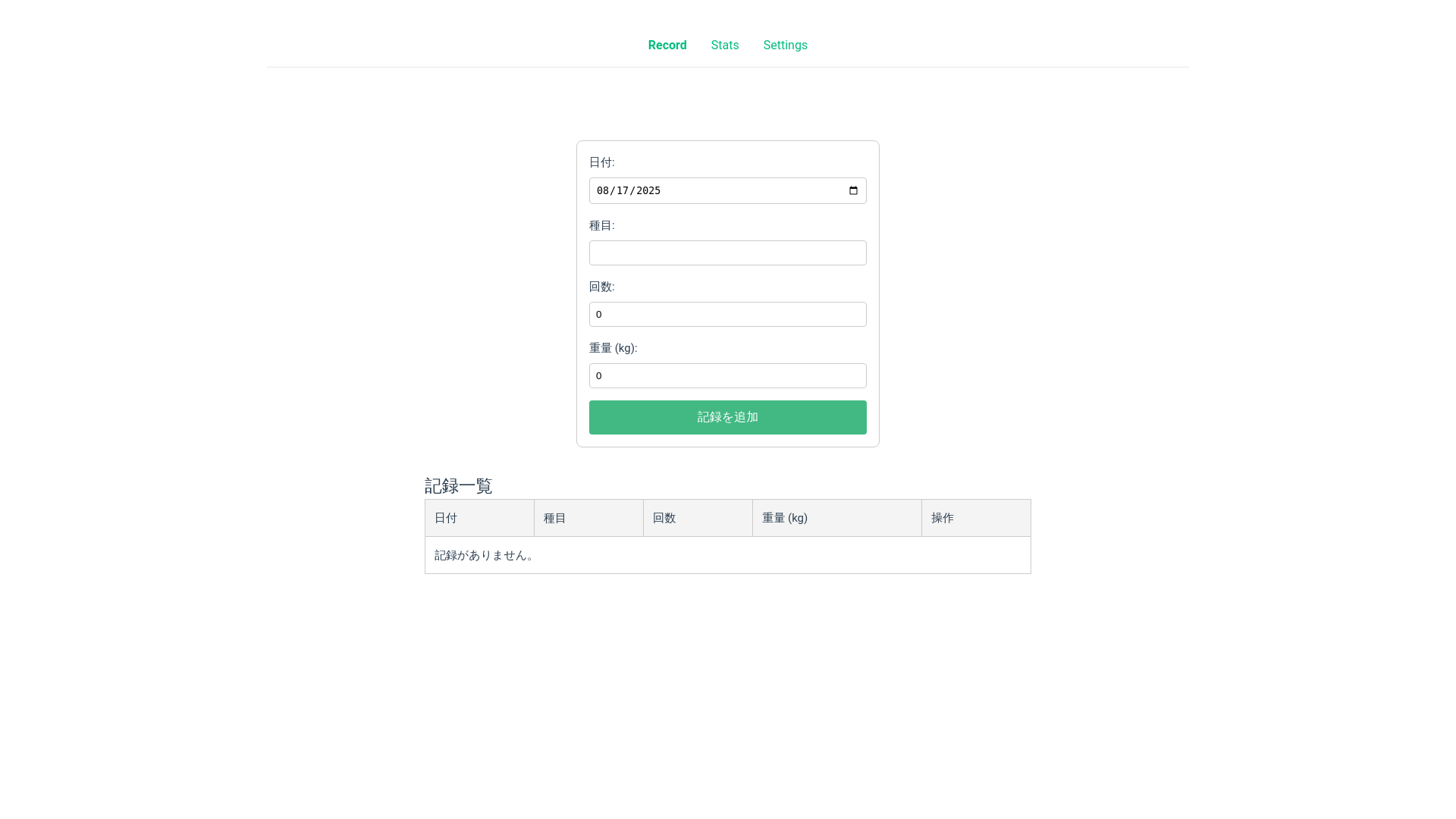1456x819 pixels.
Task: Open the Record tab
Action: [x=667, y=45]
